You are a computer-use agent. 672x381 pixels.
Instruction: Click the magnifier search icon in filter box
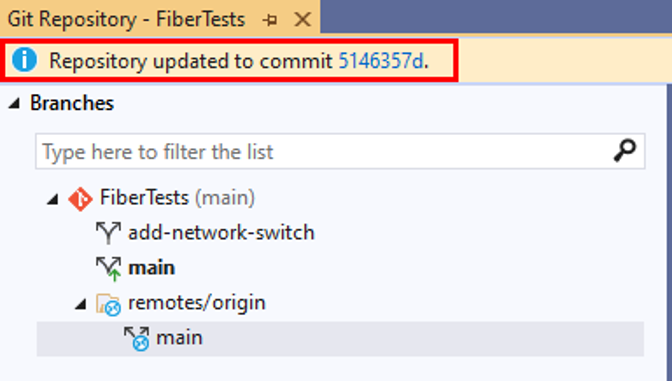[x=624, y=151]
